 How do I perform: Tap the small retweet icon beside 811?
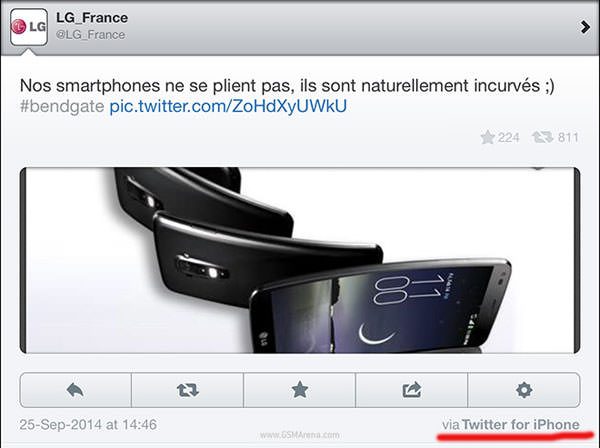tap(542, 137)
